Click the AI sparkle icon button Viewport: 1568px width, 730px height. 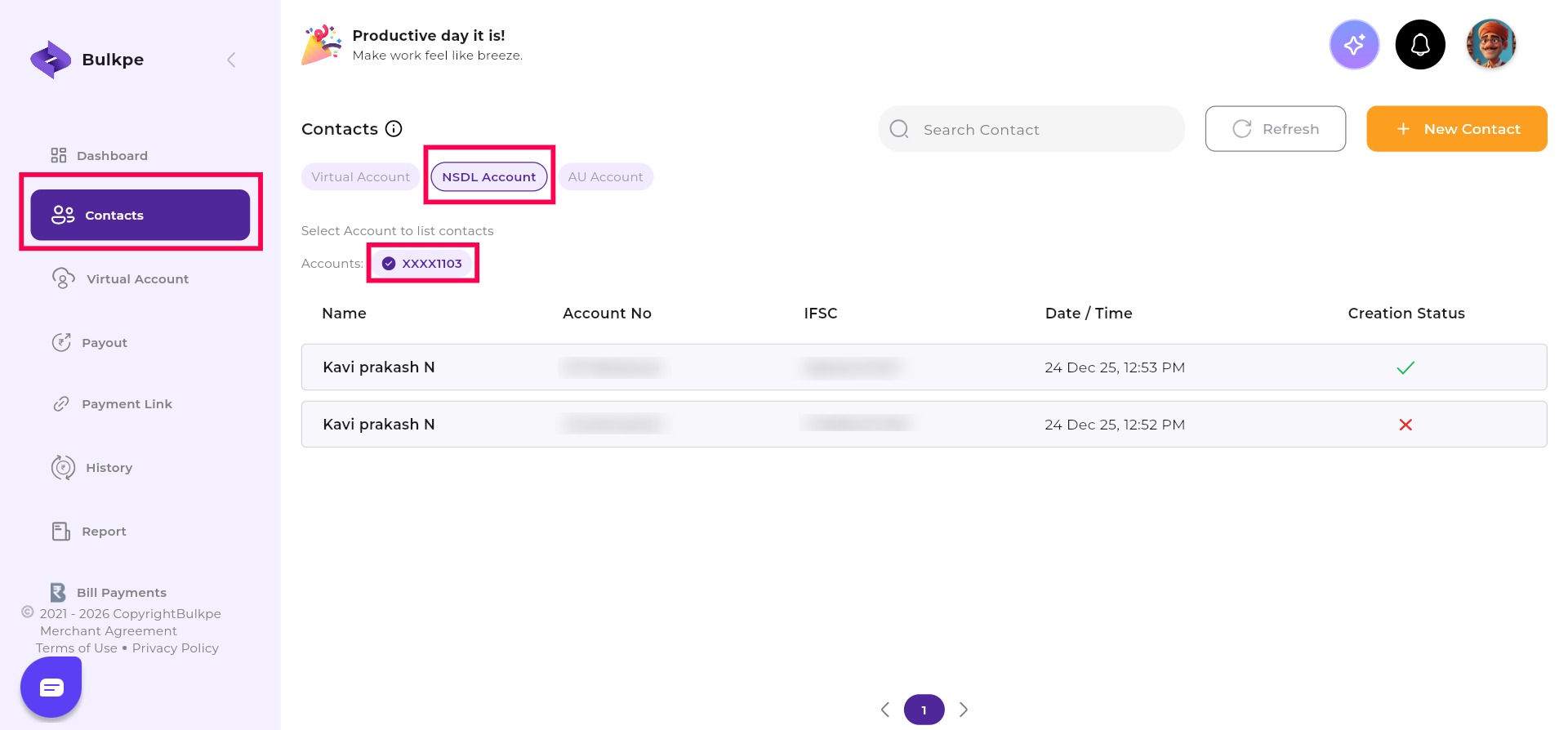click(x=1354, y=45)
